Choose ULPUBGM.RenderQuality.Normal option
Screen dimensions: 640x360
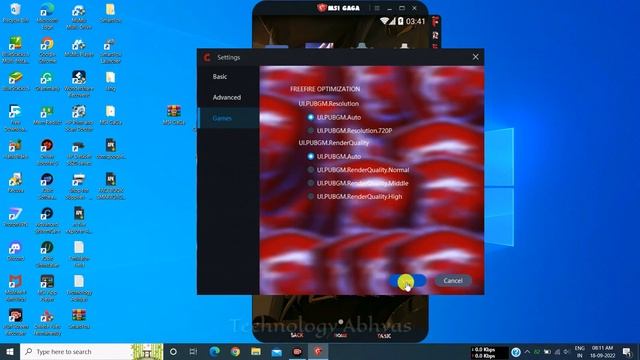tap(311, 170)
